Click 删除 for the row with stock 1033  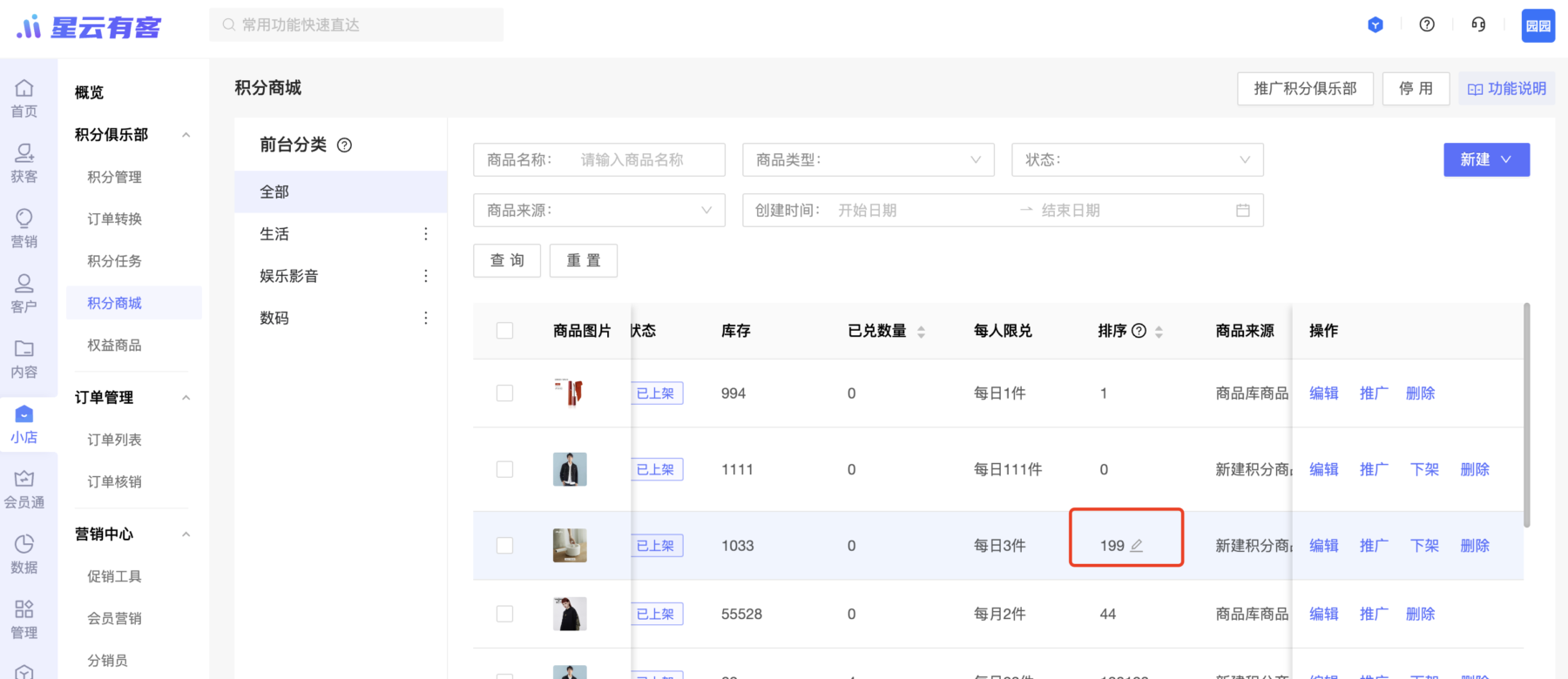pos(1475,546)
